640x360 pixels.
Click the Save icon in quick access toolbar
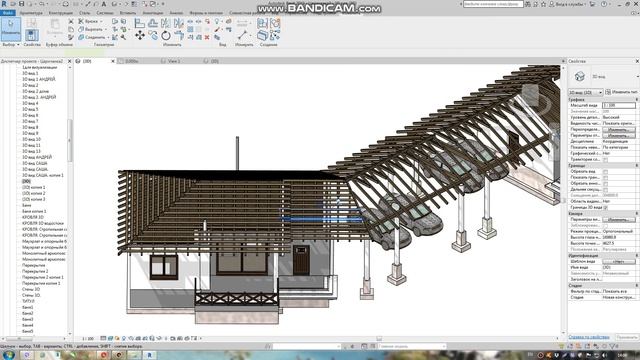click(22, 4)
